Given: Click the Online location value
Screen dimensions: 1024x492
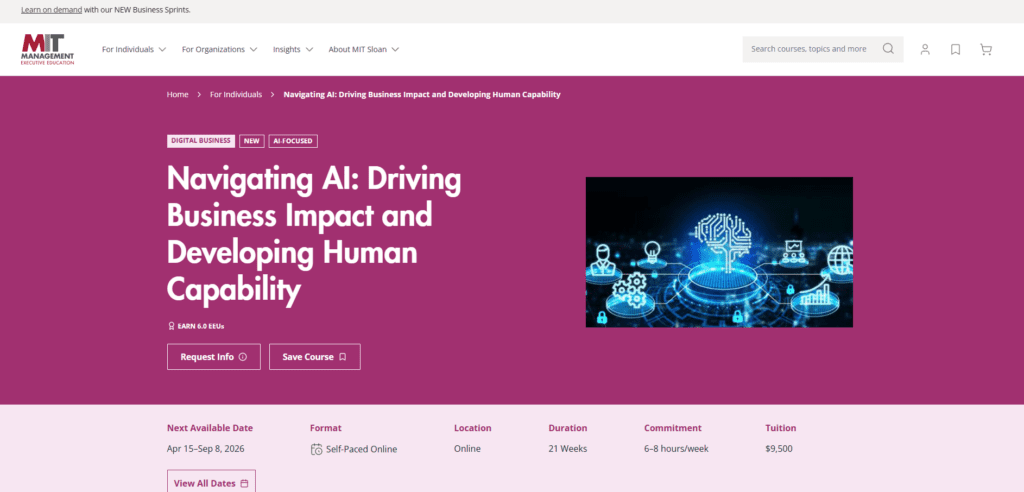Looking at the screenshot, I should (467, 449).
